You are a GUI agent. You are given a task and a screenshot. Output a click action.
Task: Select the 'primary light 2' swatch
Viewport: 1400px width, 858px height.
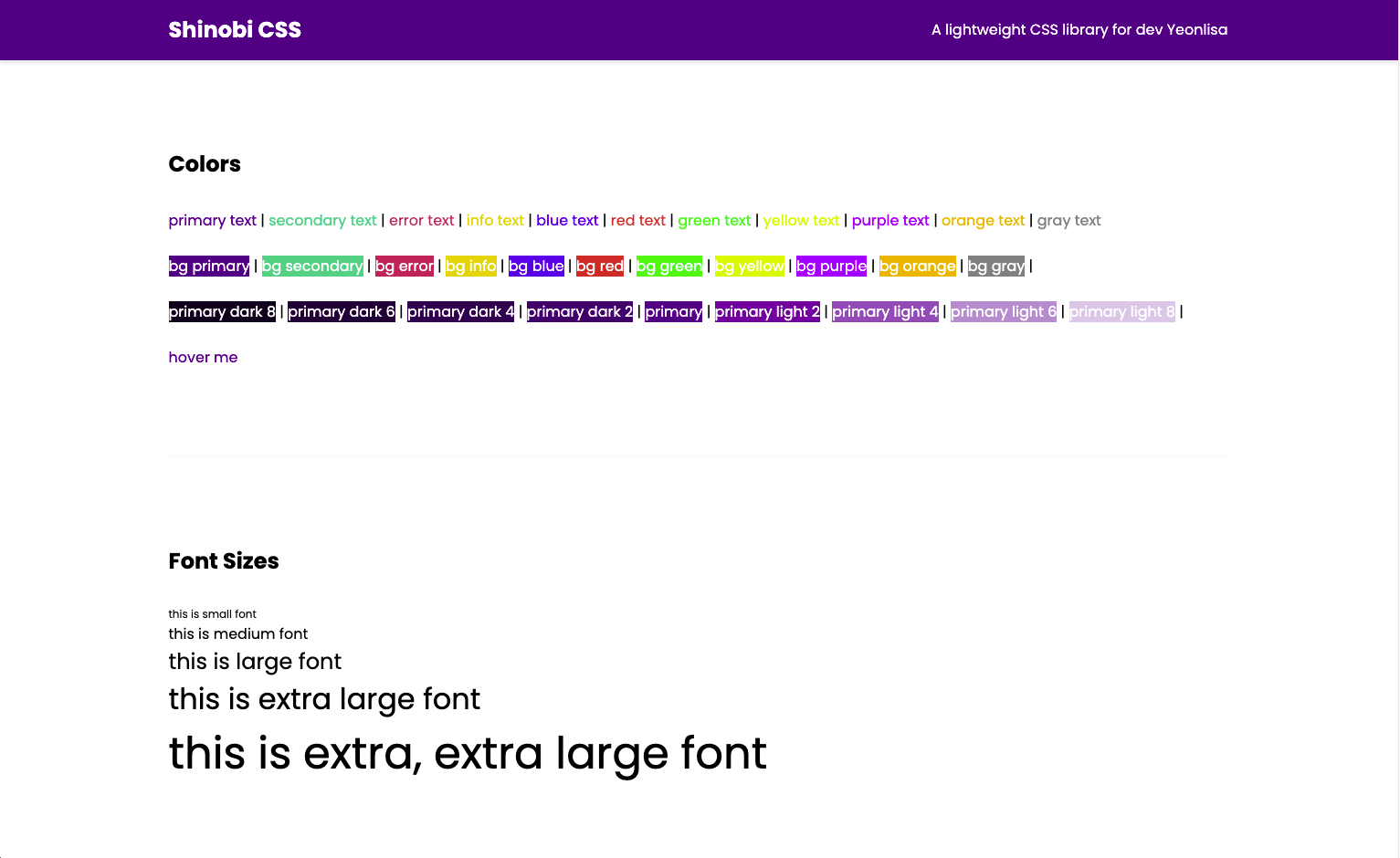coord(767,311)
